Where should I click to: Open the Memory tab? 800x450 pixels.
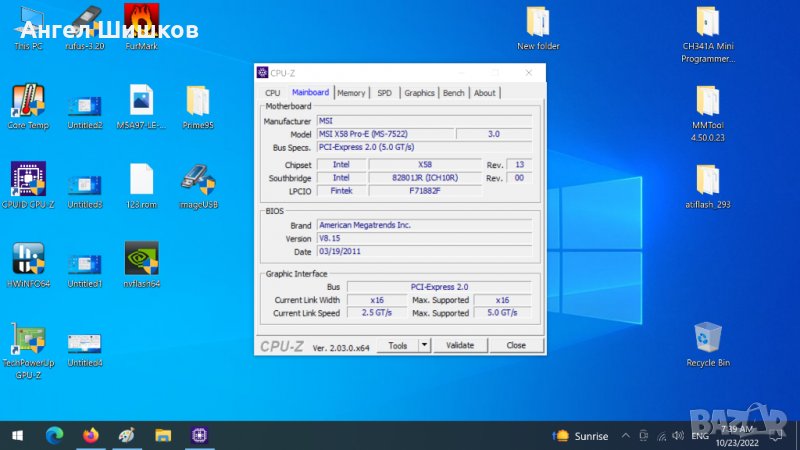coord(351,93)
